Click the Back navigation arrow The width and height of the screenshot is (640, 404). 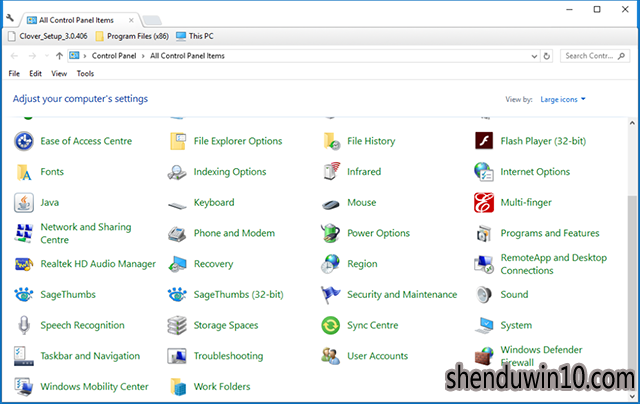coord(14,56)
